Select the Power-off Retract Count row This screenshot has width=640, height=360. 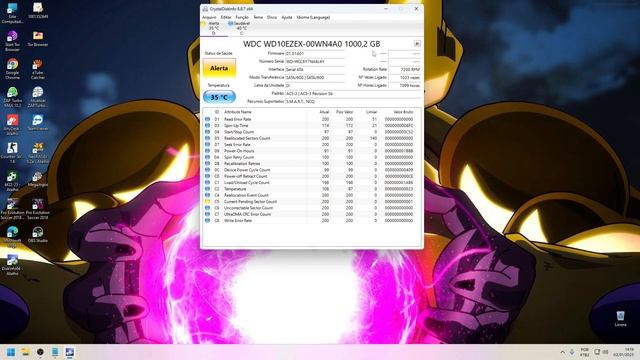click(x=311, y=176)
